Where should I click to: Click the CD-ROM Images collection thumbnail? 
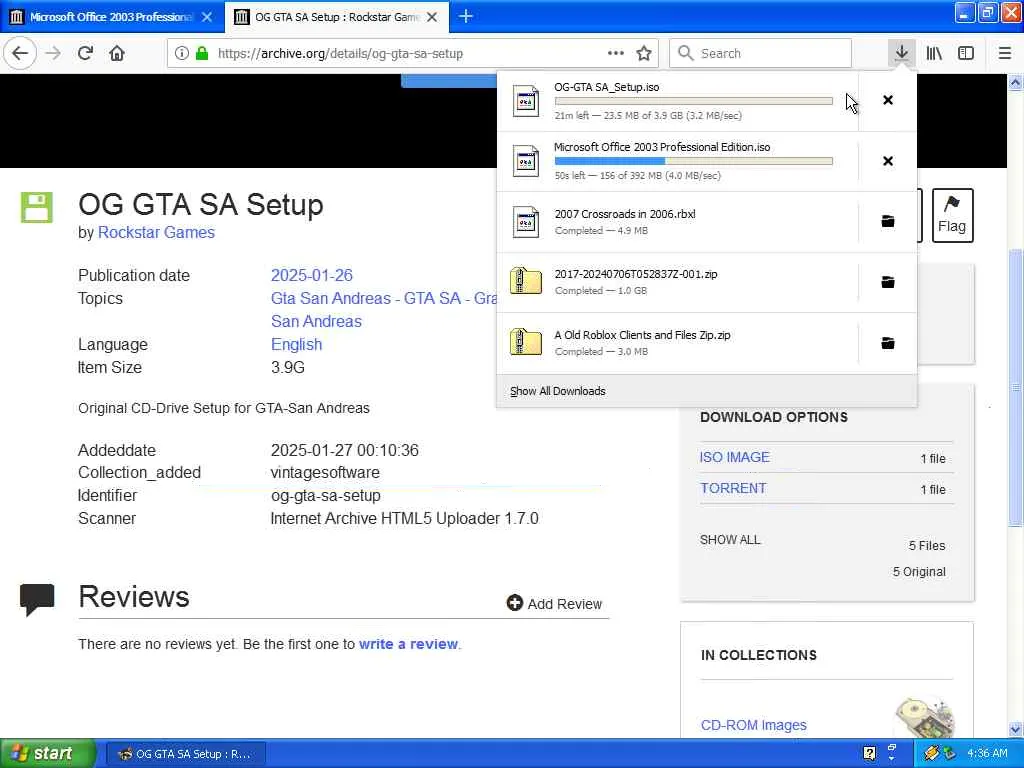(x=925, y=717)
